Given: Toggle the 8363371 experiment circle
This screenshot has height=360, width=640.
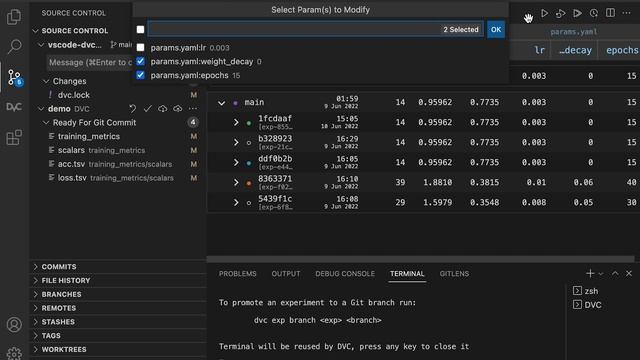Looking at the screenshot, I should pos(249,183).
